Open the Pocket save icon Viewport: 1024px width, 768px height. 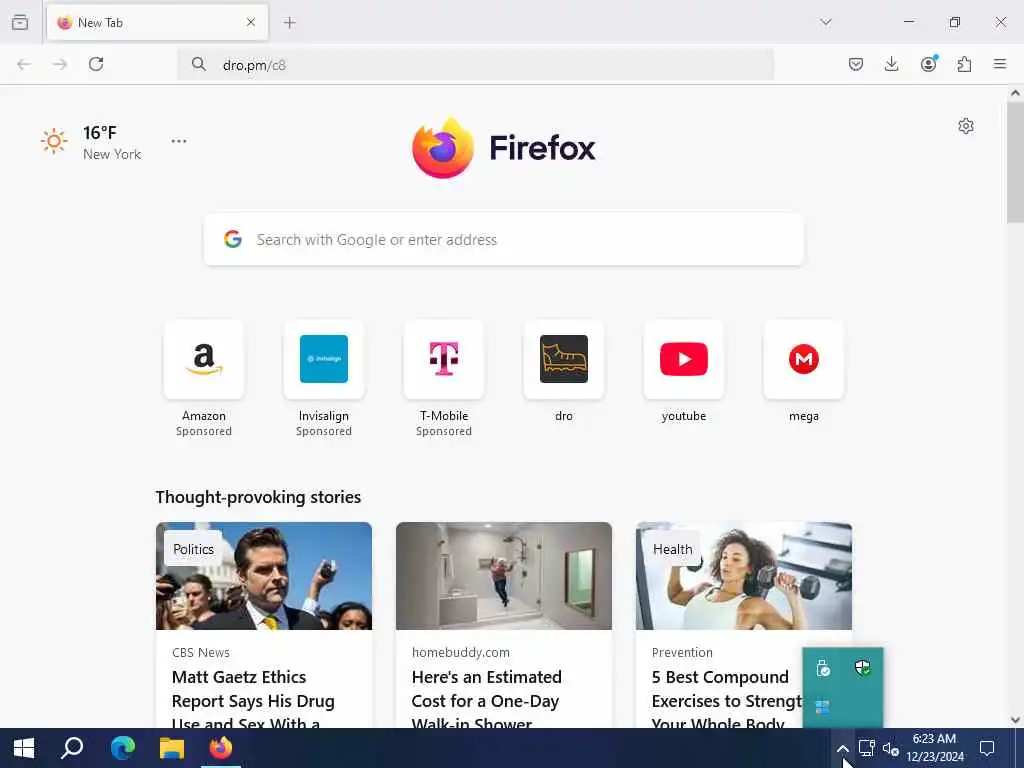(856, 64)
